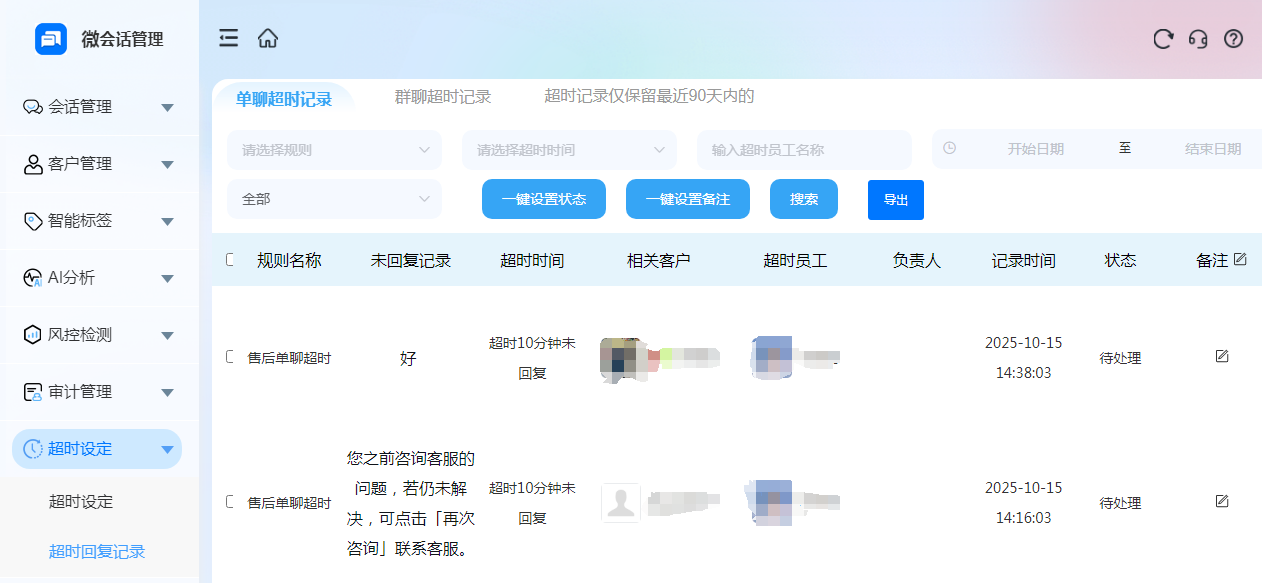Collapse sidebar with the menu fold icon
The image size is (1262, 583).
(229, 39)
